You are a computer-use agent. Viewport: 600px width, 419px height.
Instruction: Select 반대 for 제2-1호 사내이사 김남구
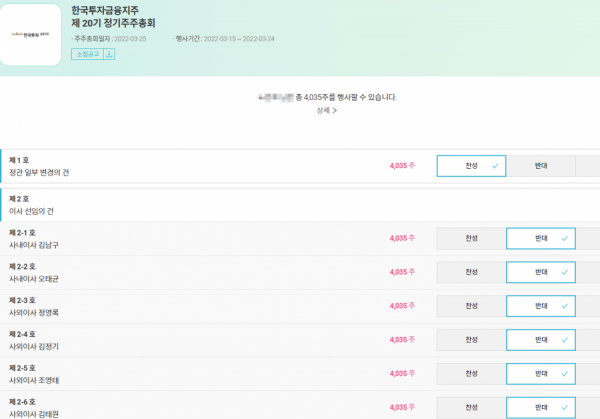tap(541, 238)
